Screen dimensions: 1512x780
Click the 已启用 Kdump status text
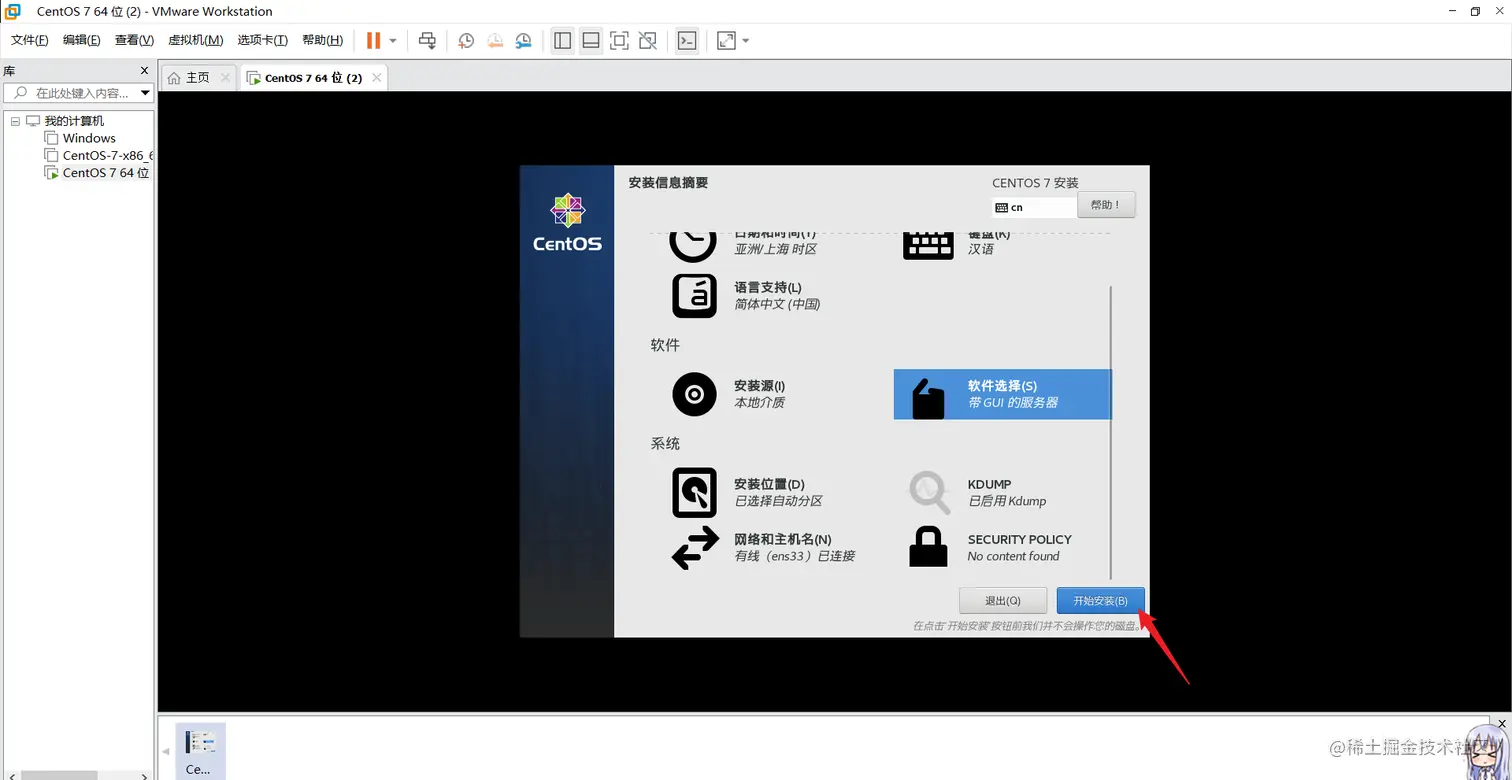(1007, 501)
